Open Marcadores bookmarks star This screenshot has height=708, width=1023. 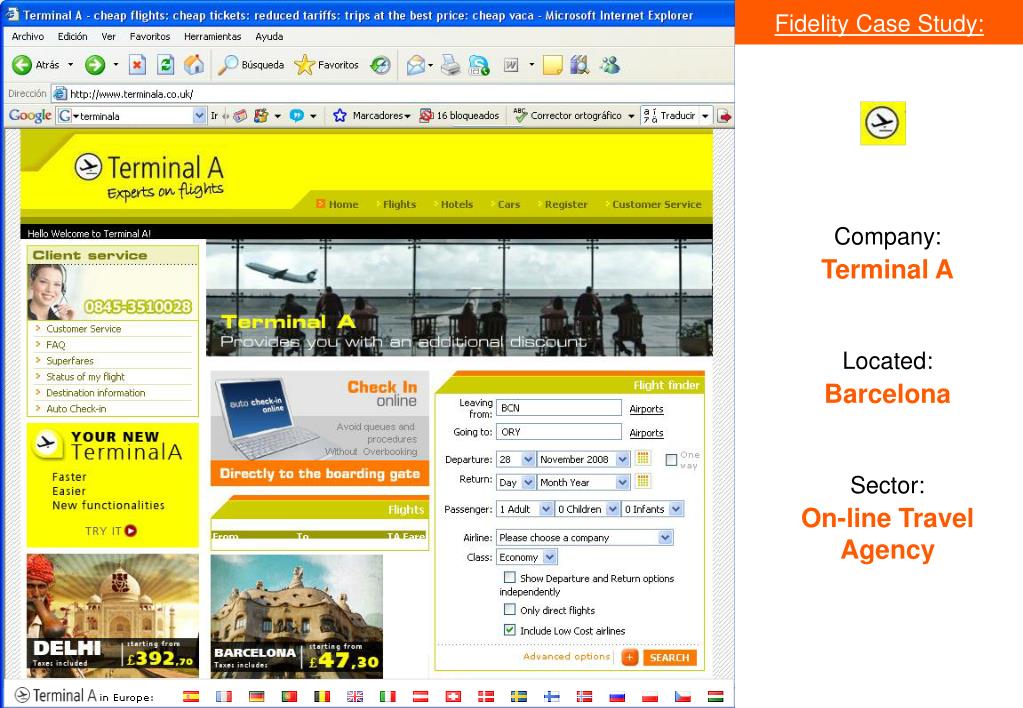pyautogui.click(x=372, y=116)
